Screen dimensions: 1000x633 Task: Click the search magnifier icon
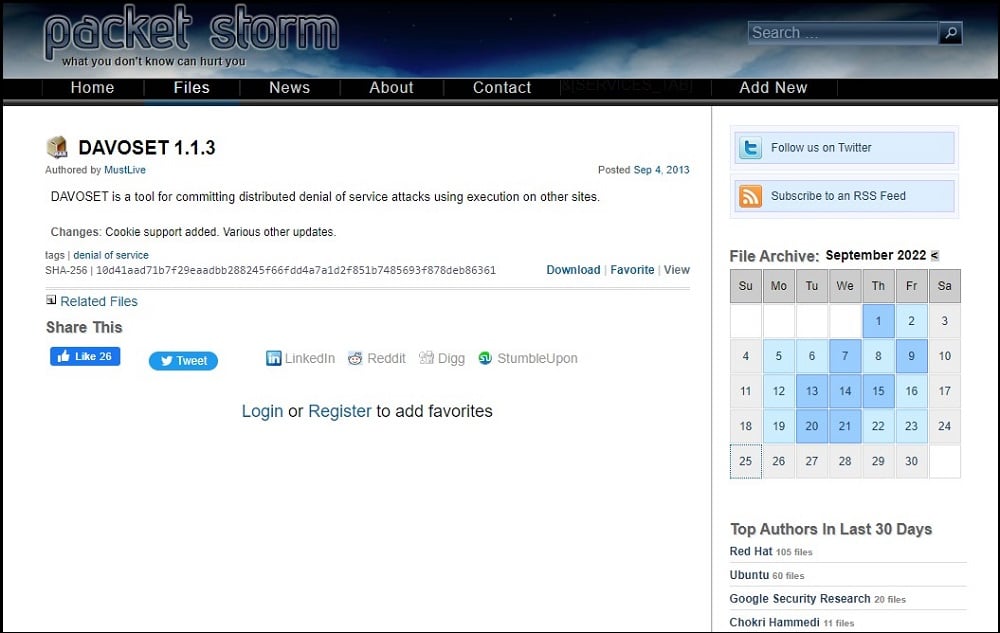point(951,33)
